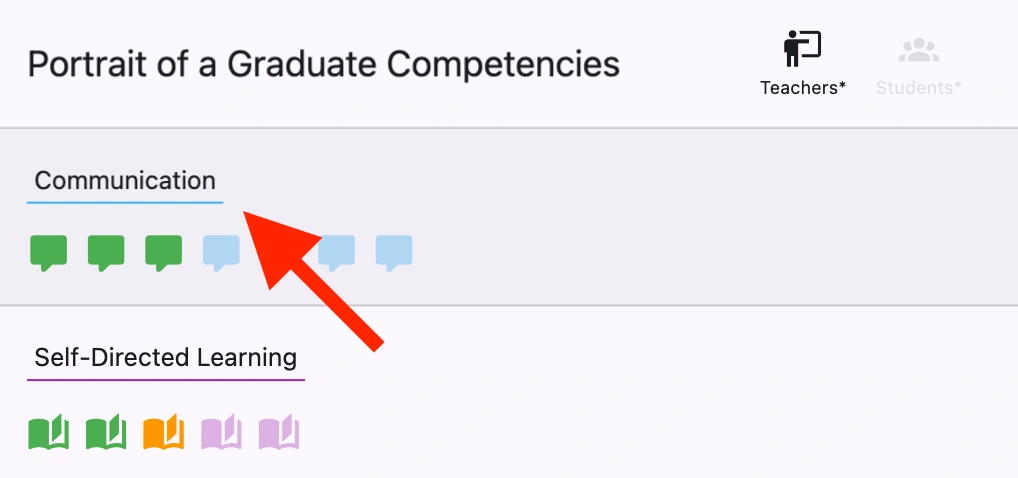Image resolution: width=1018 pixels, height=478 pixels.
Task: Switch to the Students* view label
Action: point(918,88)
